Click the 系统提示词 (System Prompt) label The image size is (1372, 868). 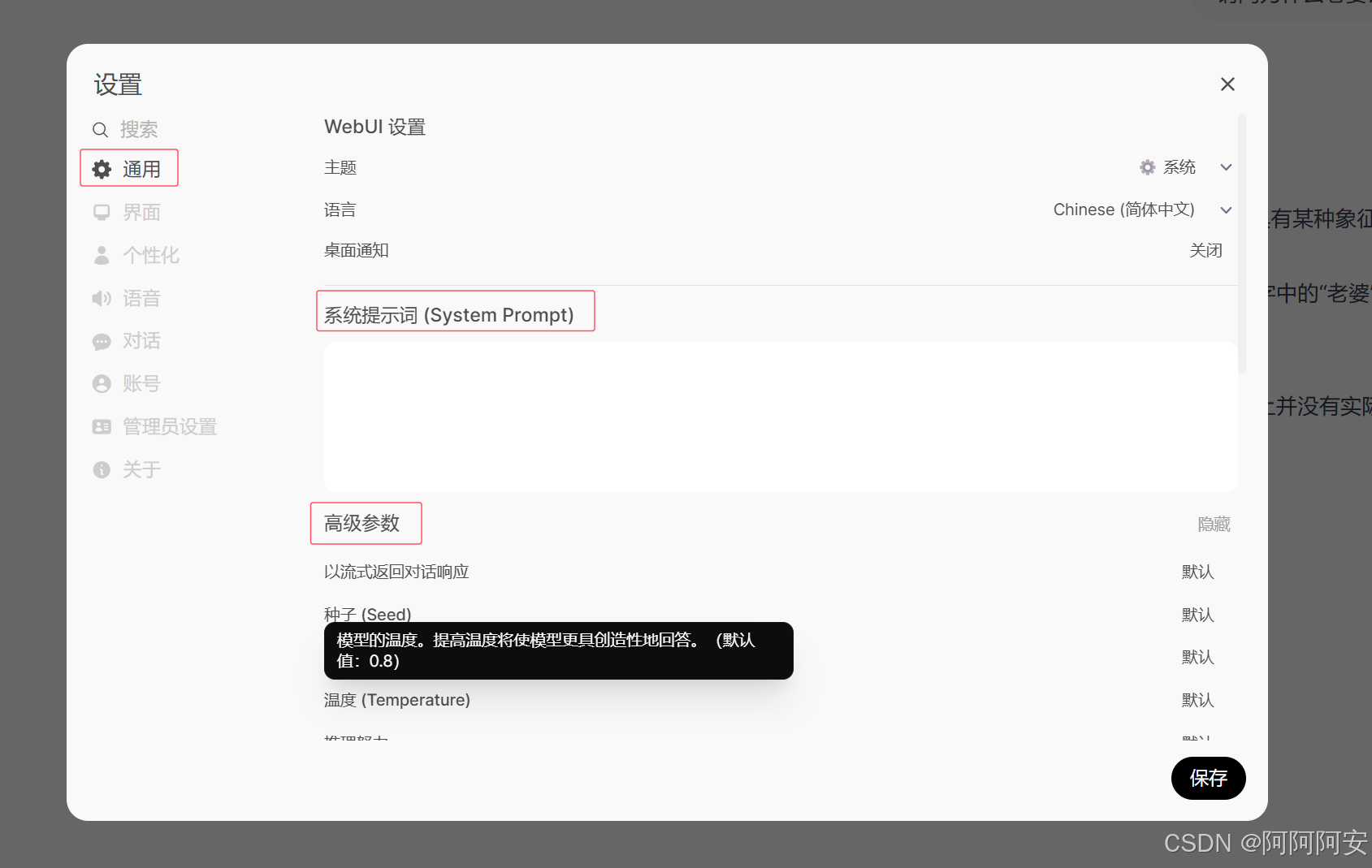point(448,315)
